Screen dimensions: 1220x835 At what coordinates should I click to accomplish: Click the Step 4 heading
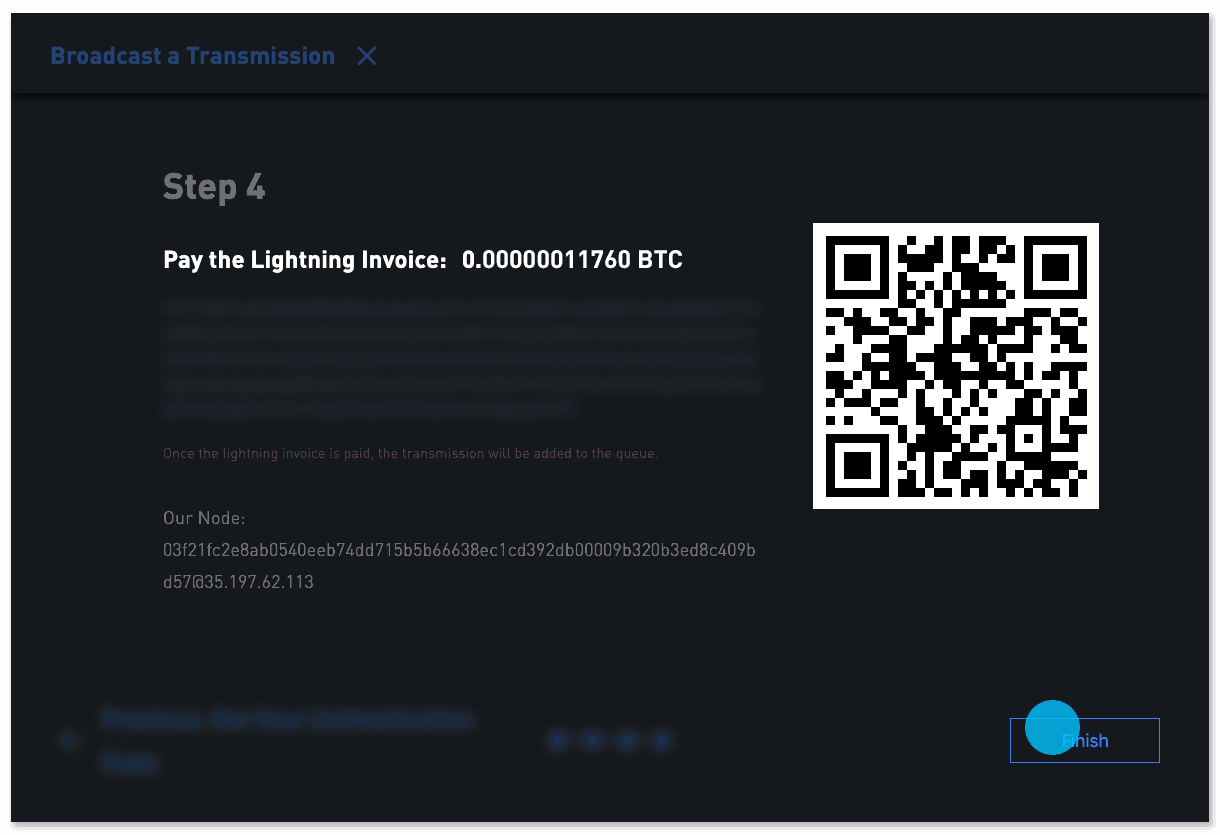click(214, 187)
